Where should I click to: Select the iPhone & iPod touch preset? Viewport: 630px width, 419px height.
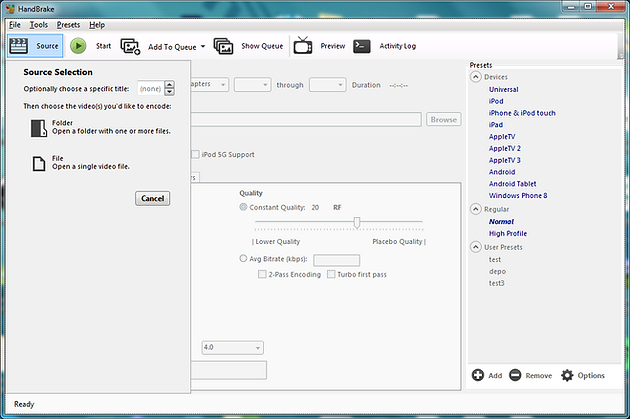click(x=522, y=113)
